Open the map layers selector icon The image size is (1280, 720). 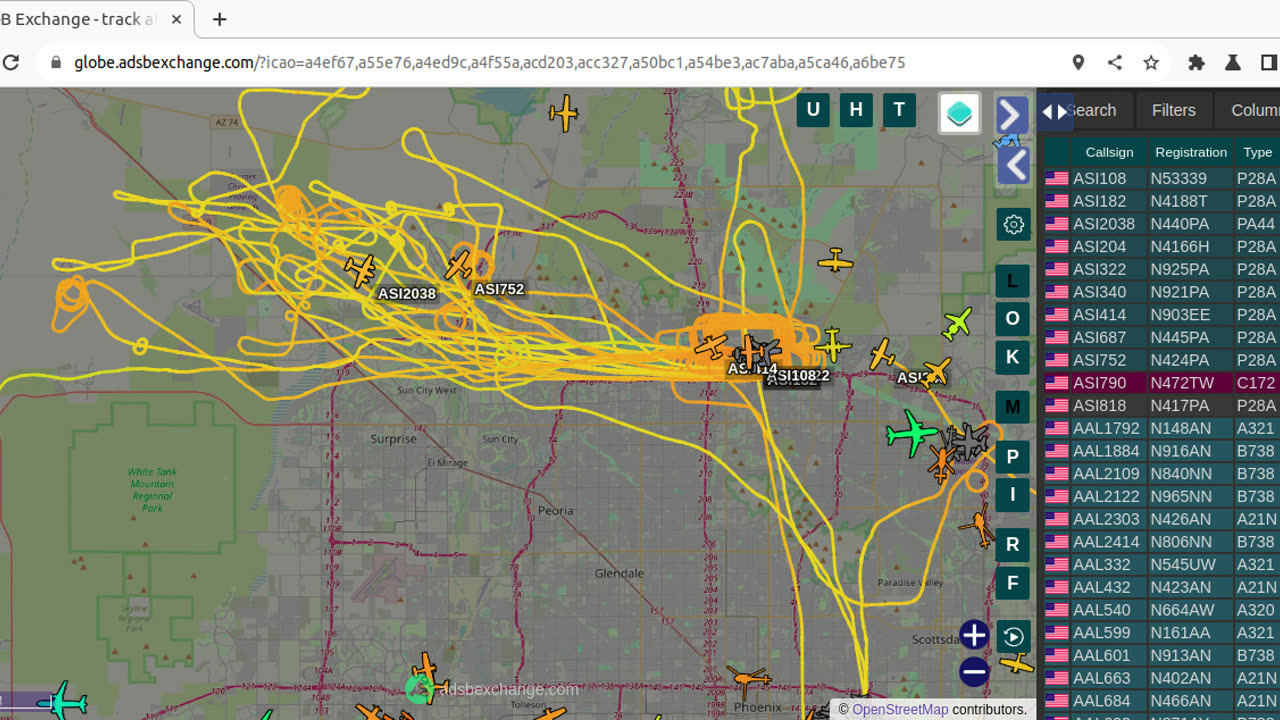pos(959,113)
